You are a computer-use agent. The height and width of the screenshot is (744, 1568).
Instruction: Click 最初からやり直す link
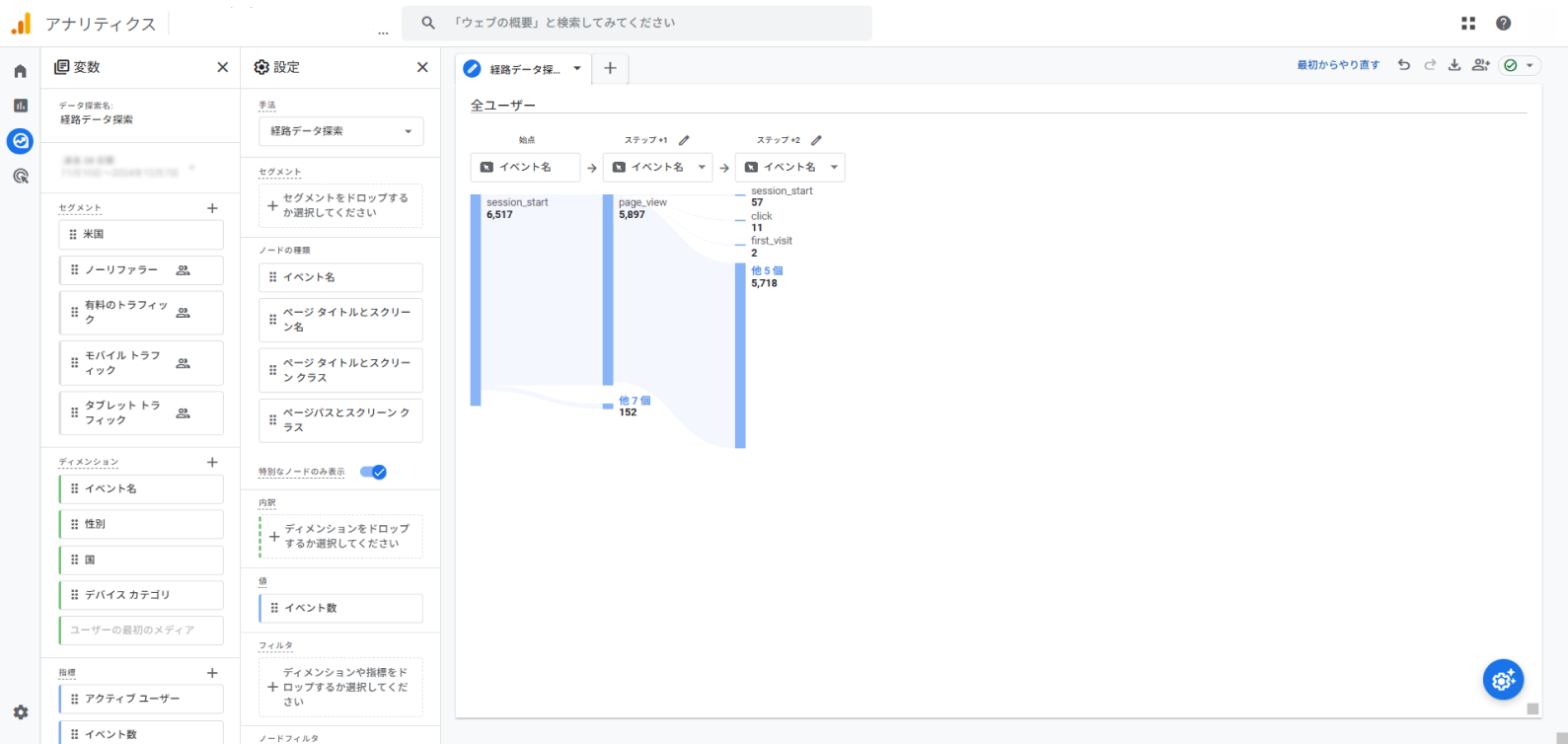1338,65
